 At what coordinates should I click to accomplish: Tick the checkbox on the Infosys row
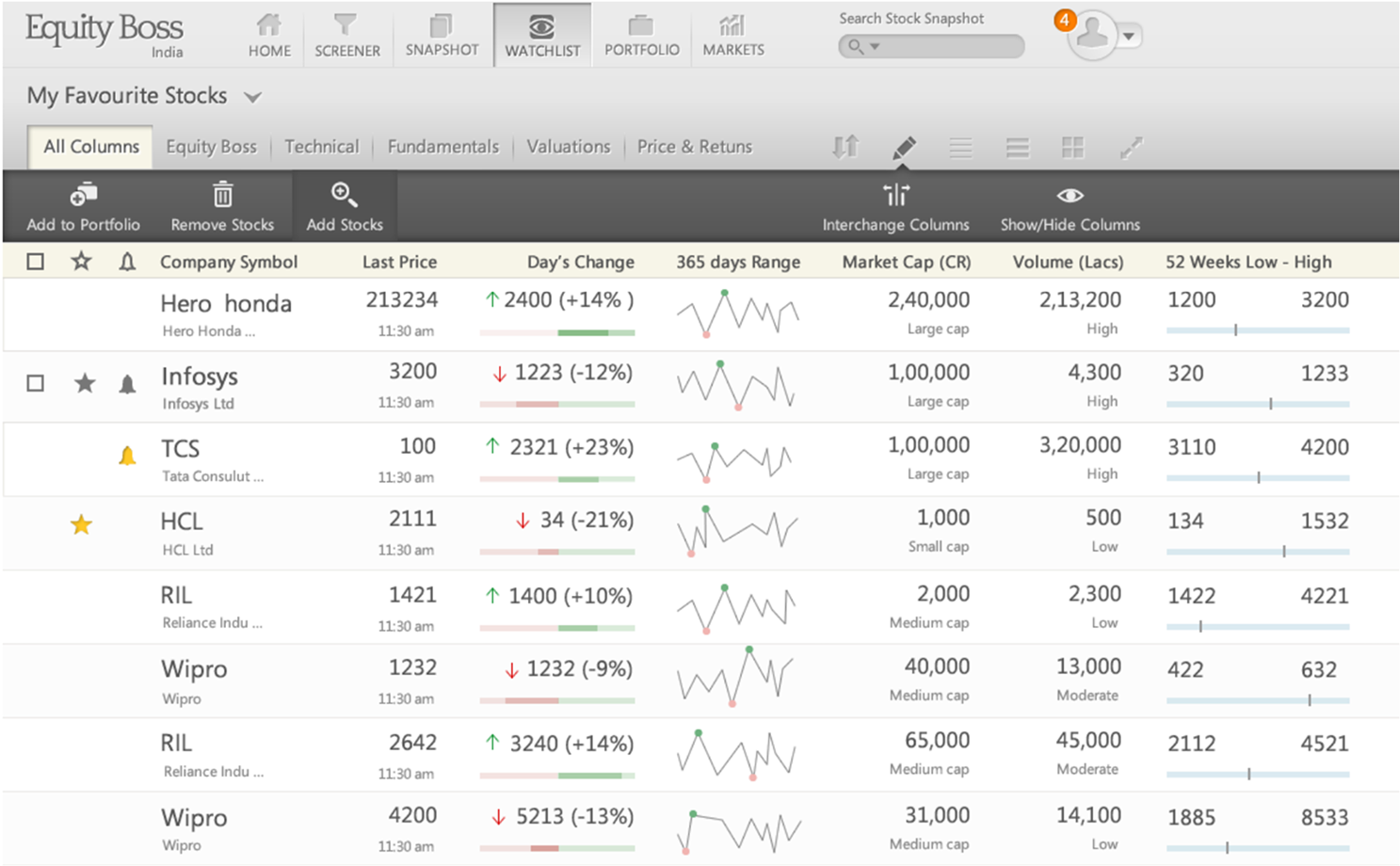(x=36, y=383)
